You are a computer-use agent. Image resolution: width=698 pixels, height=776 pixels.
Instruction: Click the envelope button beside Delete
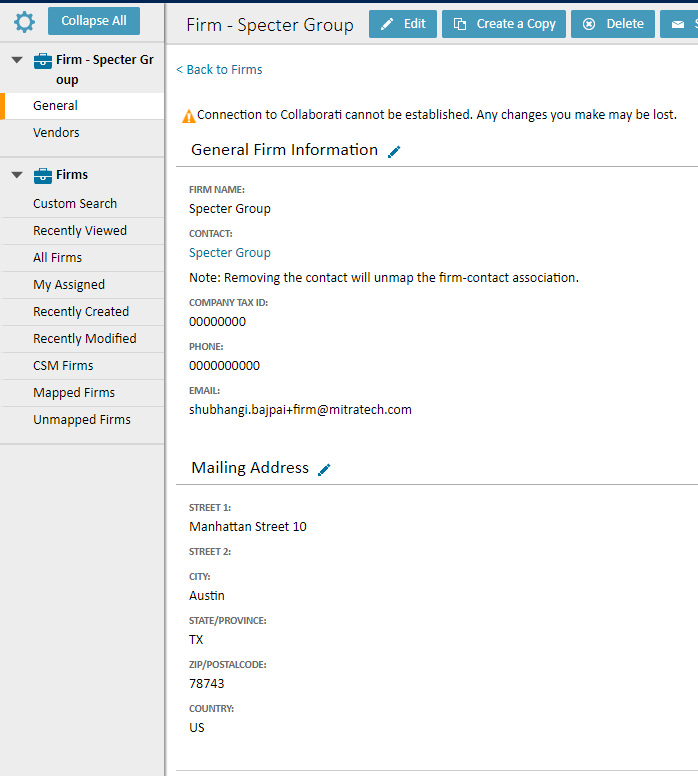click(x=679, y=24)
